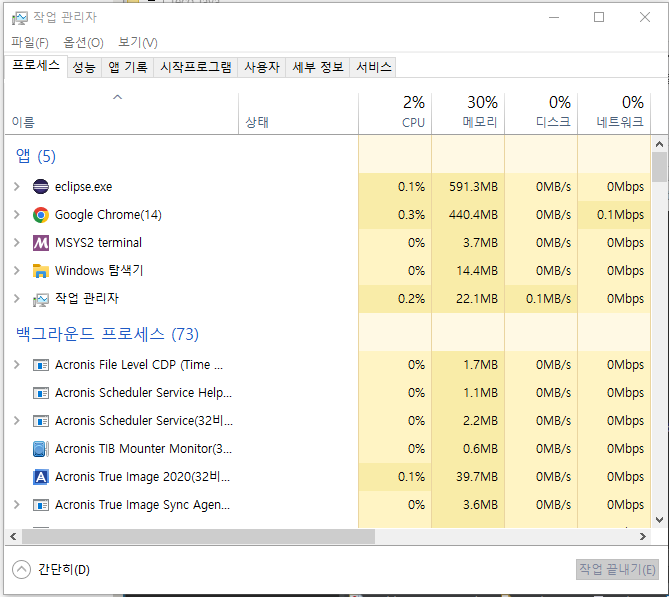Sort by the 디스크 column header
This screenshot has height=597, width=669.
541,114
